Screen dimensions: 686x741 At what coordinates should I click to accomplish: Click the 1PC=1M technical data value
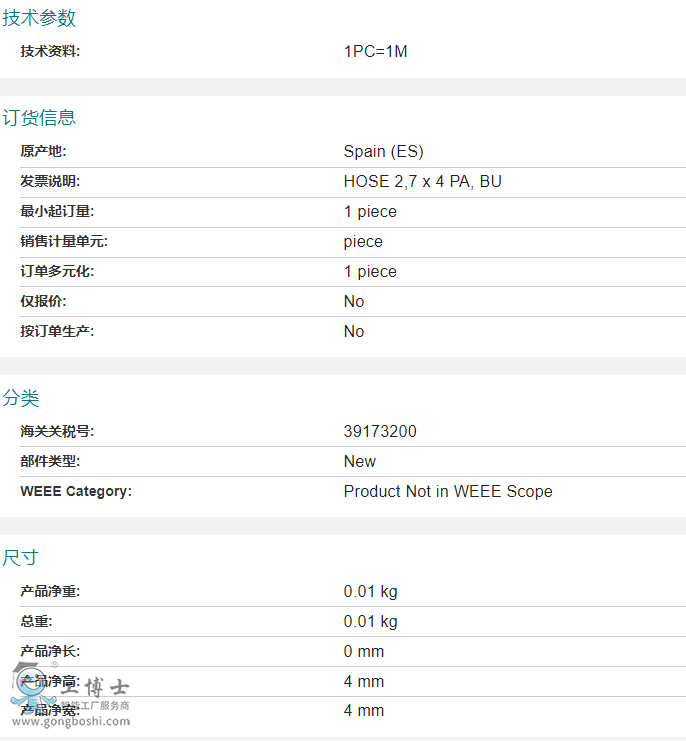[x=375, y=52]
